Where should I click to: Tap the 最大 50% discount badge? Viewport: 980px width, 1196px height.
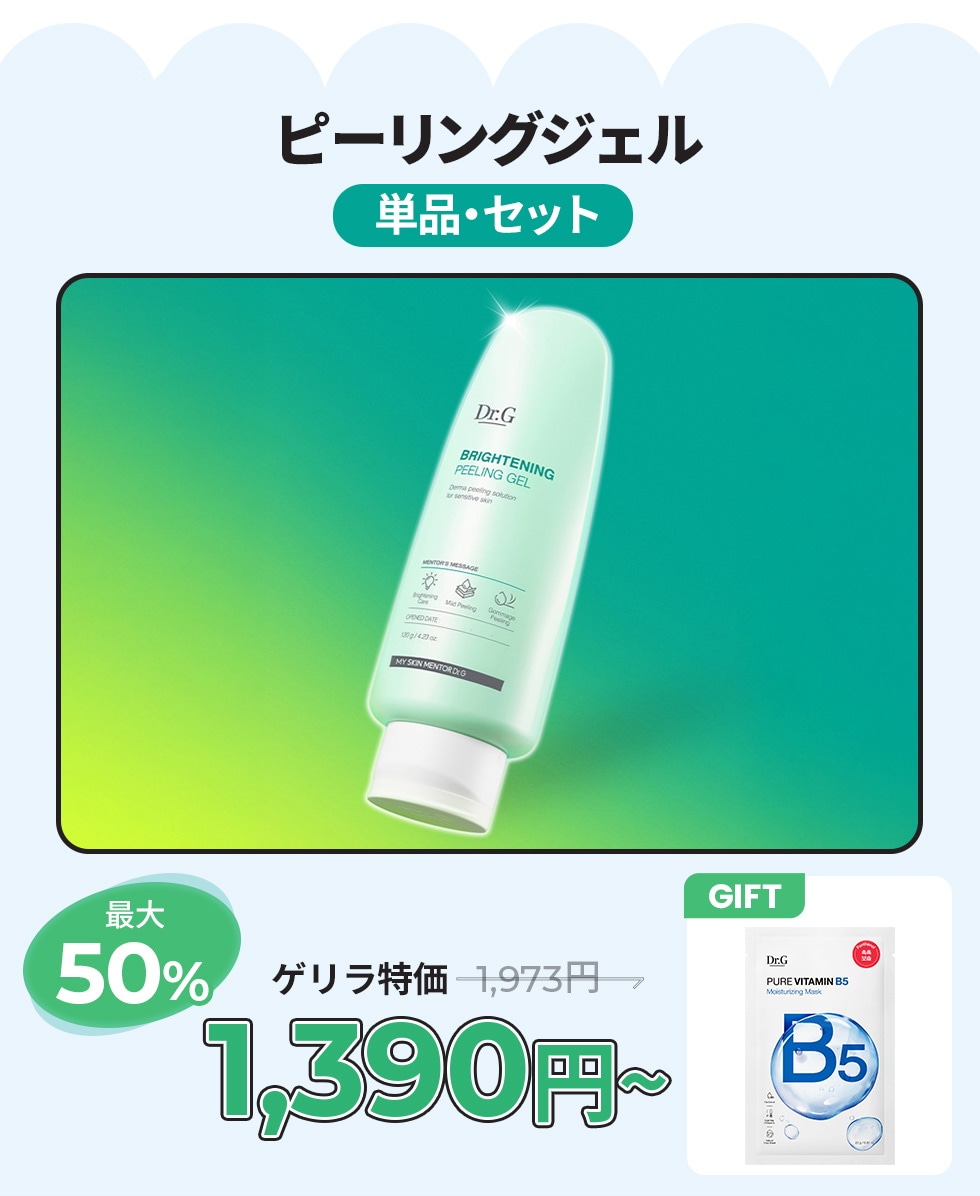pyautogui.click(x=130, y=955)
